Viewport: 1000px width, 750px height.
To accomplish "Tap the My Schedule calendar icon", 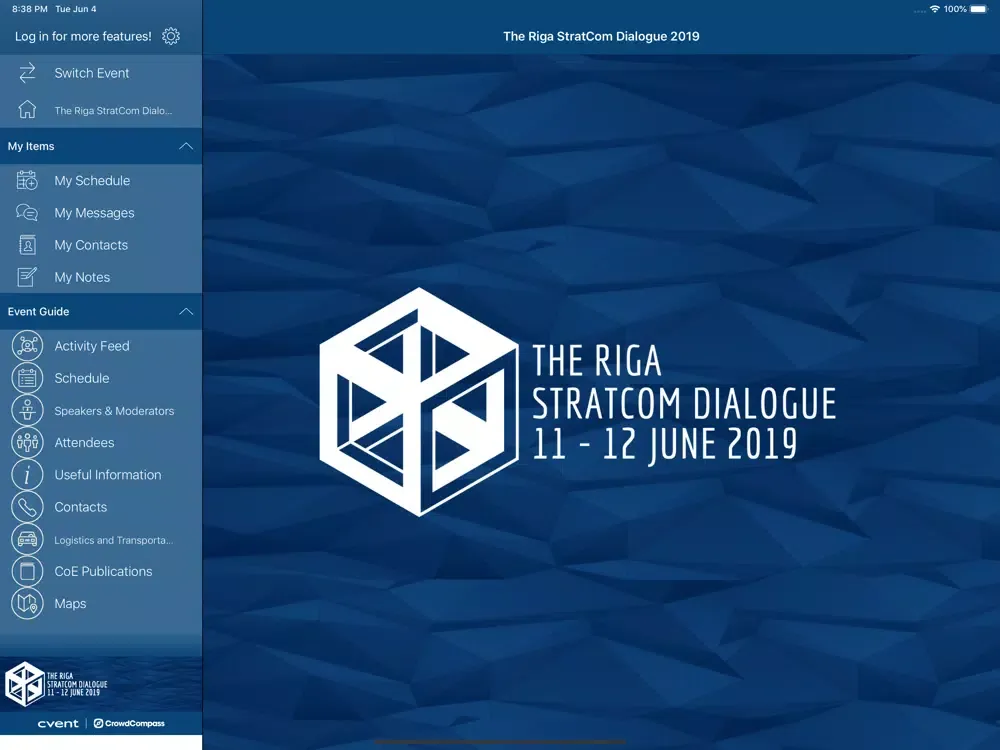I will click(27, 180).
